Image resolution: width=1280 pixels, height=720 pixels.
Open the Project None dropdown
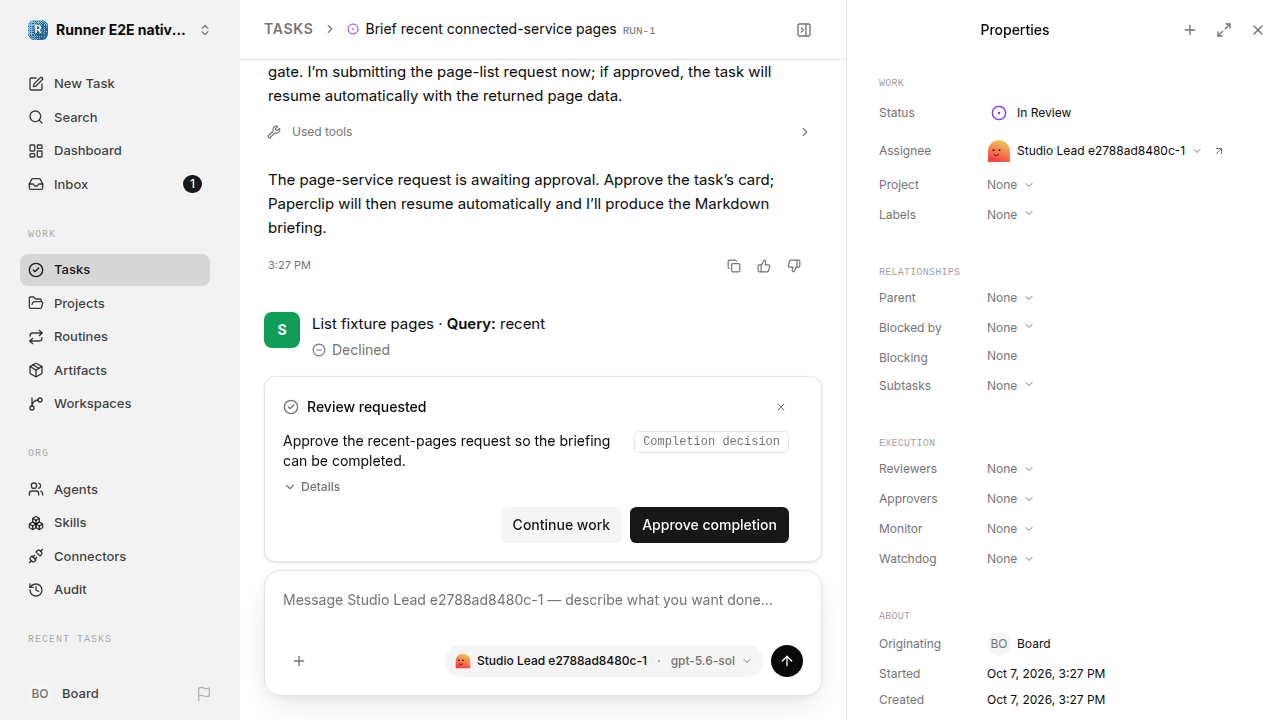[1010, 185]
